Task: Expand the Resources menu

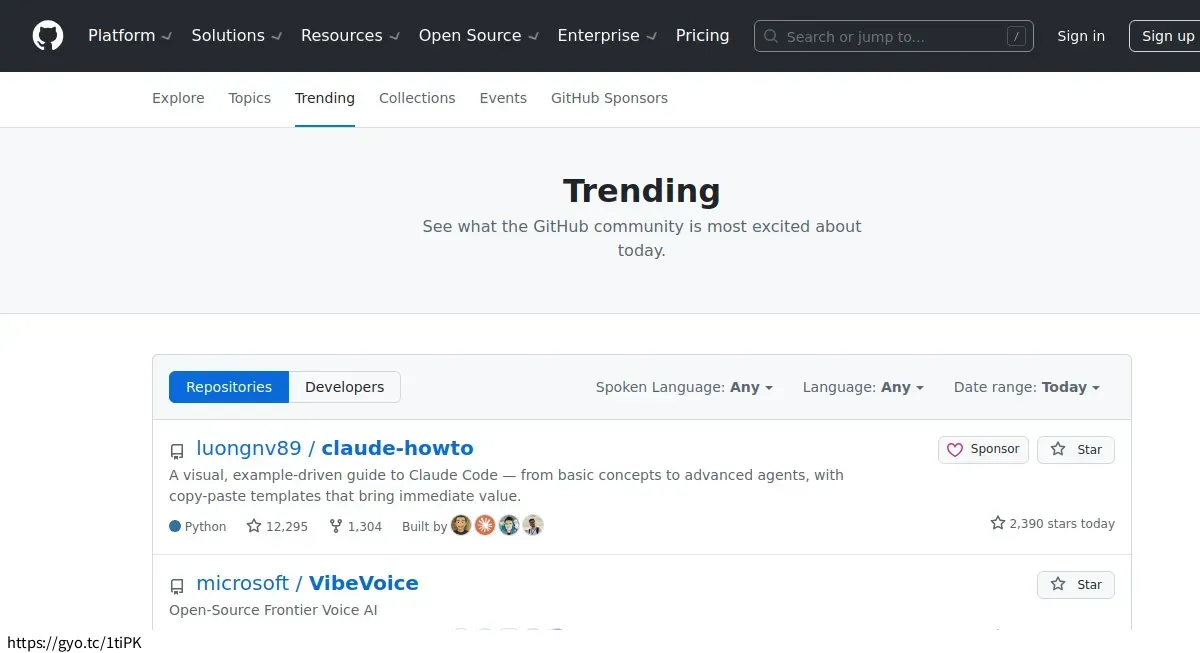Action: click(350, 36)
